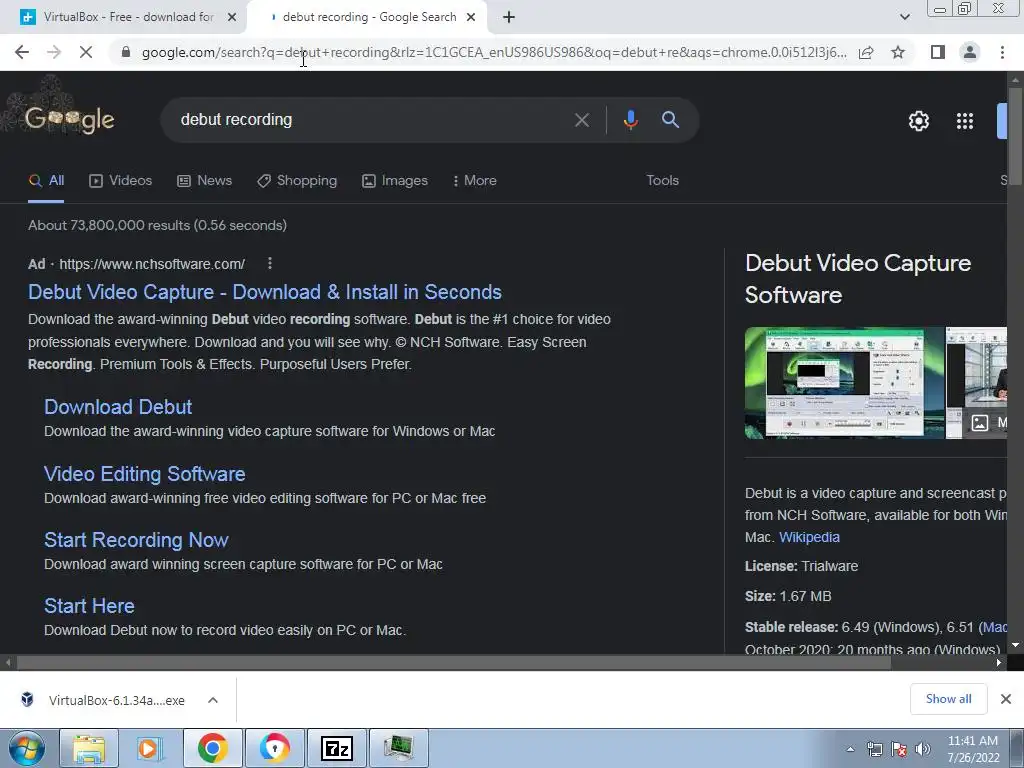This screenshot has width=1024, height=768.
Task: Click the vertical scrollbar down arrow
Action: click(1015, 645)
